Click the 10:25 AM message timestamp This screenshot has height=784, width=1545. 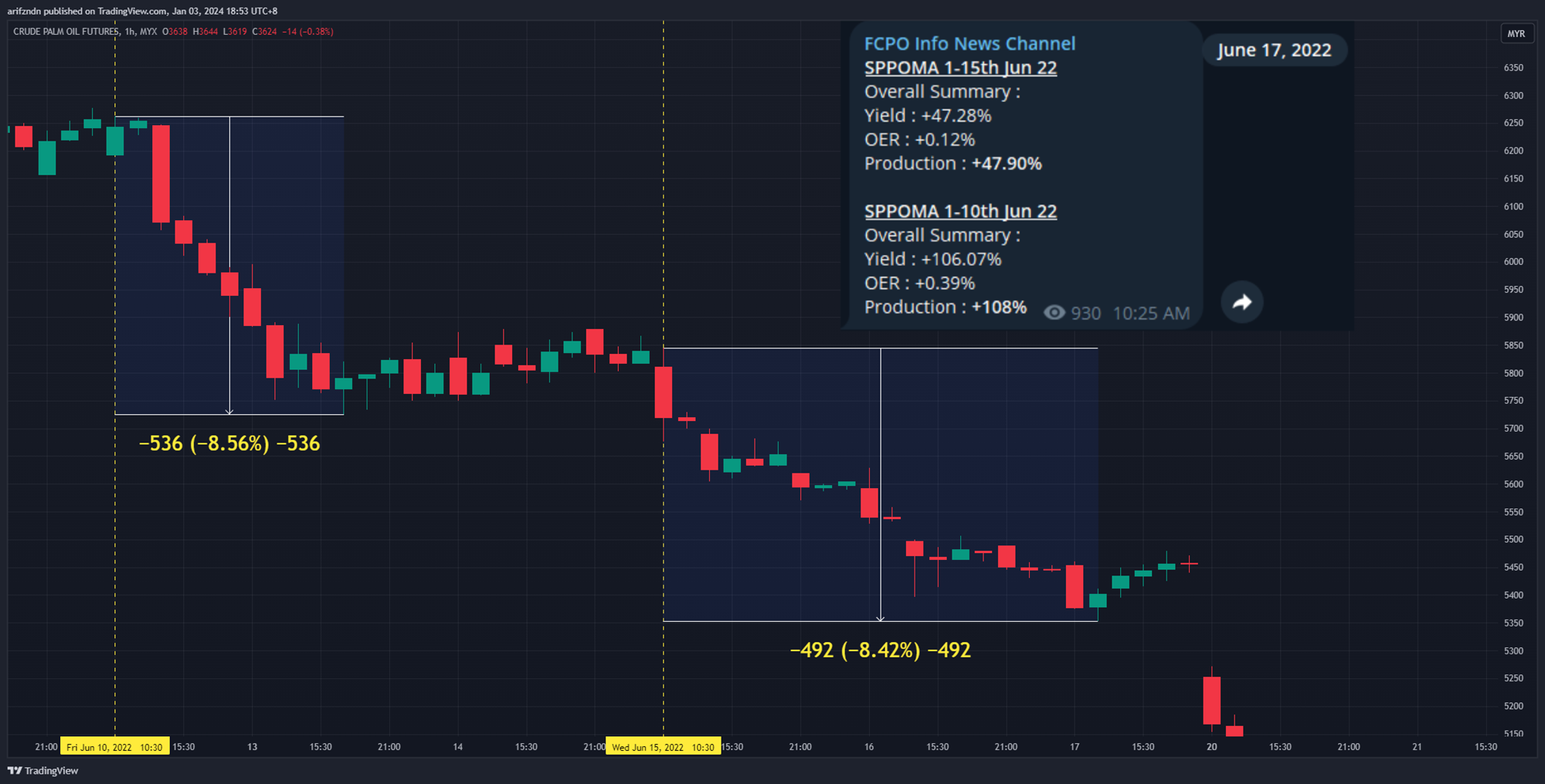tap(1151, 314)
